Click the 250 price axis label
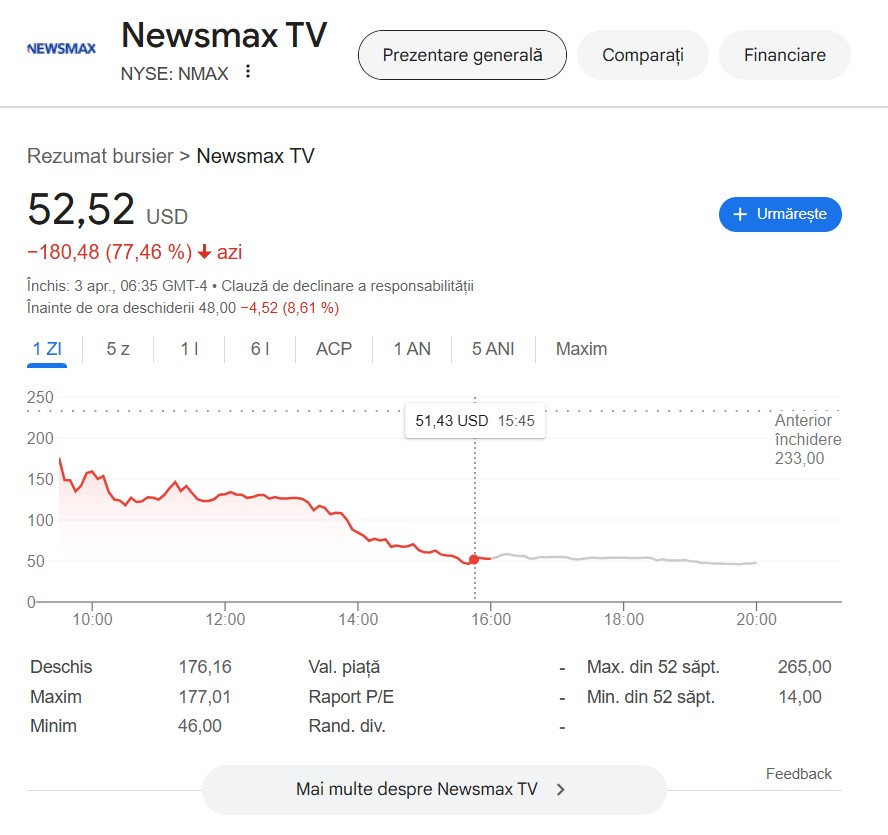The image size is (888, 835). click(x=40, y=397)
